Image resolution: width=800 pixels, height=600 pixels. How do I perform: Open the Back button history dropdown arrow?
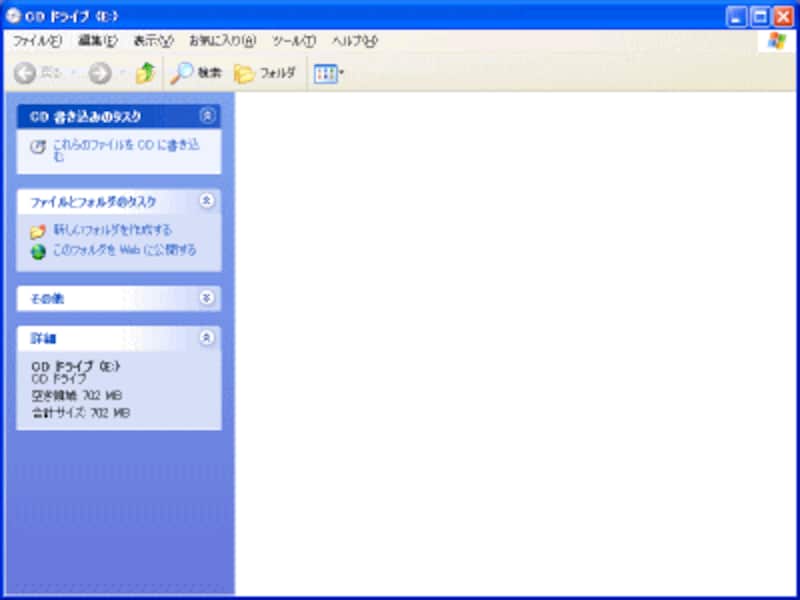tap(73, 74)
